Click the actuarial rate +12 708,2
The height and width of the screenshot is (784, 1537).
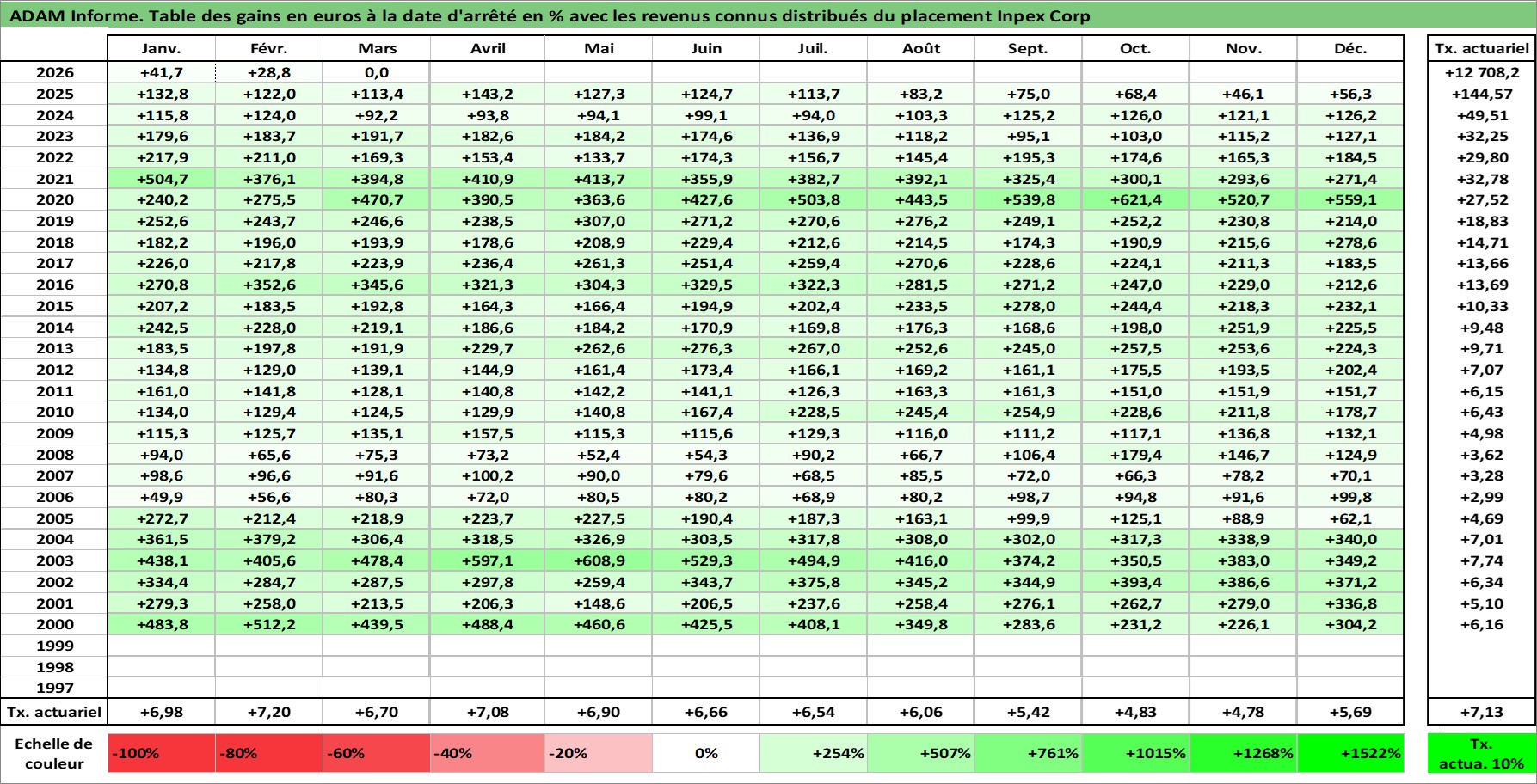[x=1482, y=73]
